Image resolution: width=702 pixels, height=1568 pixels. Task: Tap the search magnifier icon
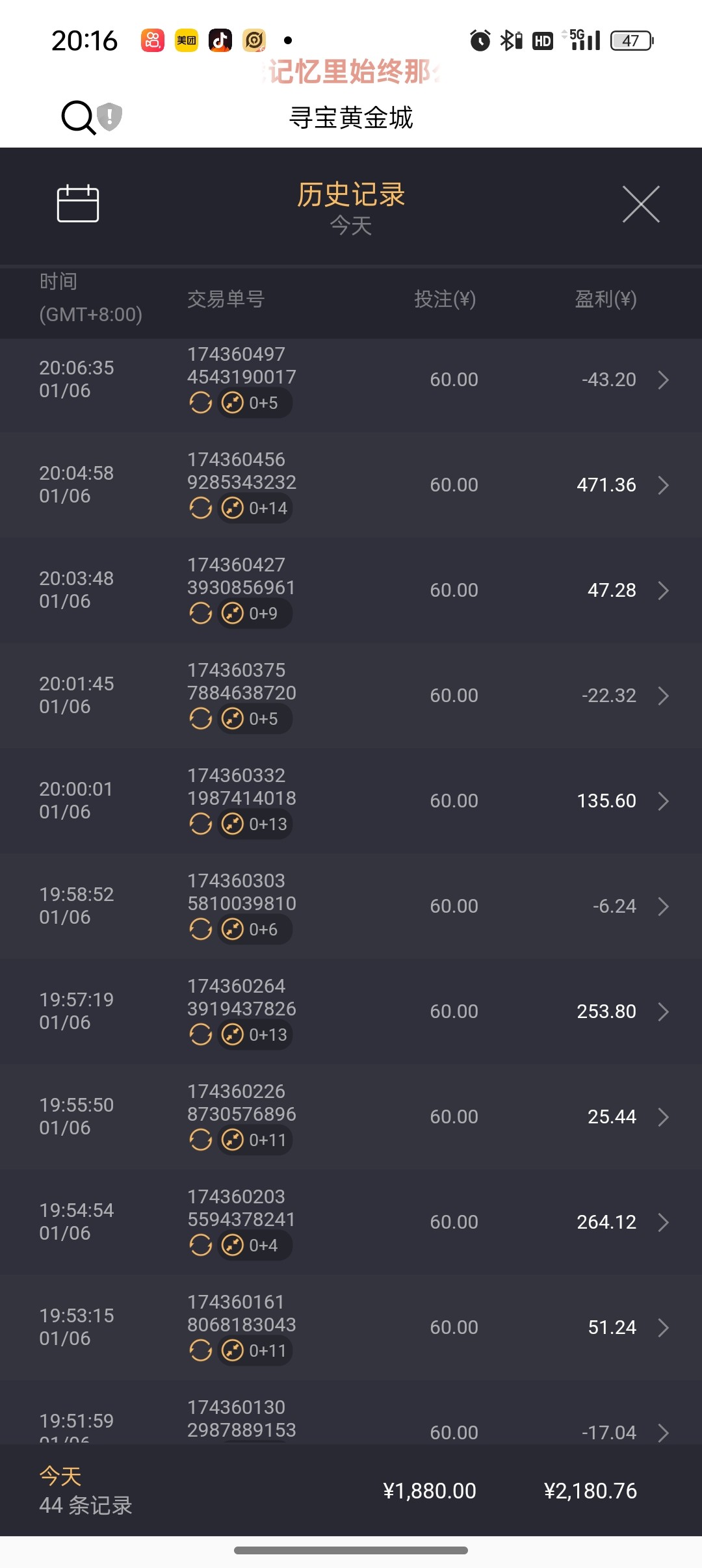(78, 117)
